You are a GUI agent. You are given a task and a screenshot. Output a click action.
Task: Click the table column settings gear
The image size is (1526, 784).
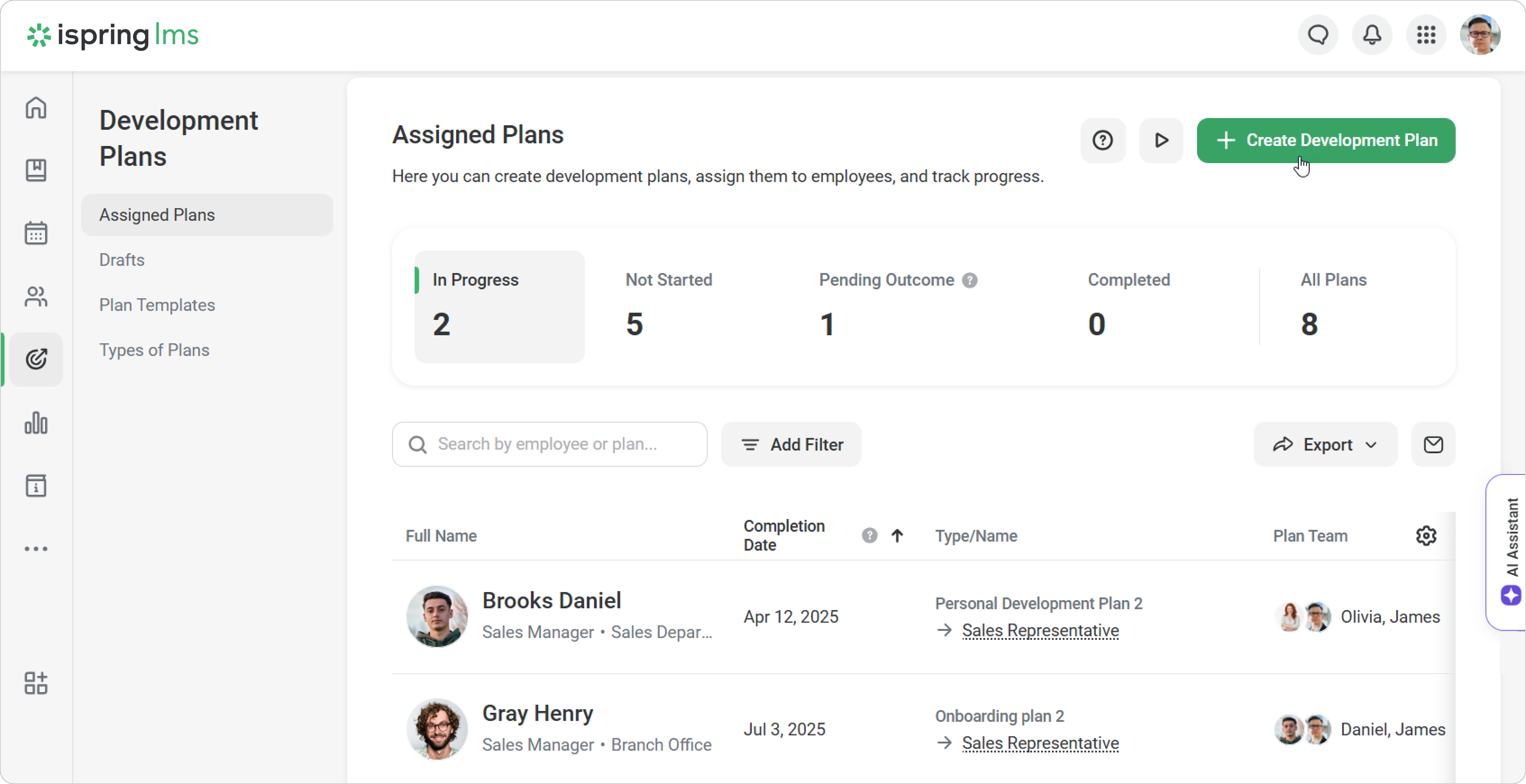pyautogui.click(x=1426, y=535)
